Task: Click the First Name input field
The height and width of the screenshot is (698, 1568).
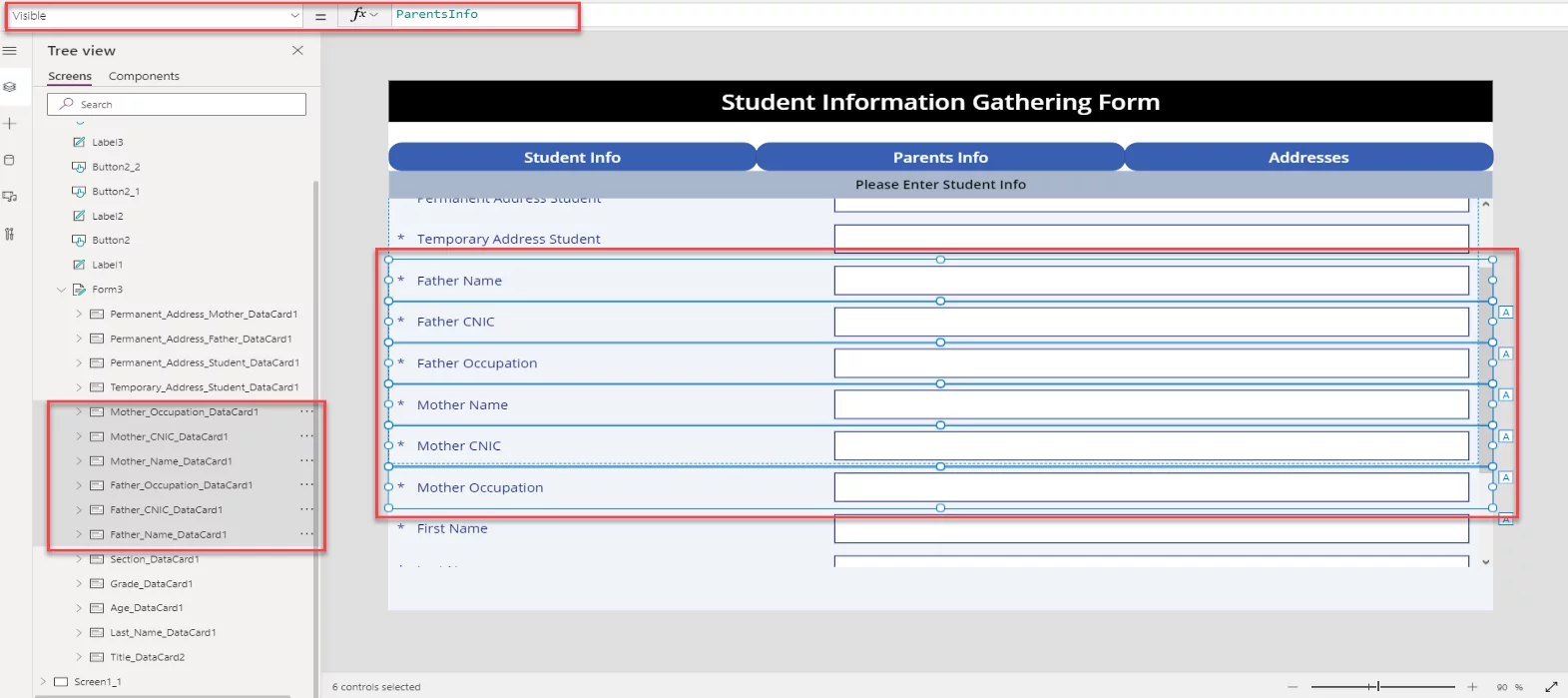Action: pos(1151,528)
